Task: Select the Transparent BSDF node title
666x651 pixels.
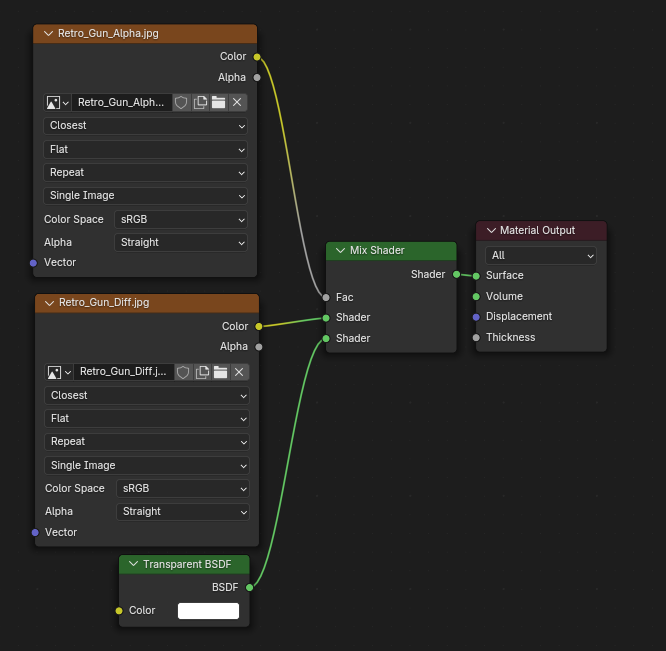Action: [187, 564]
